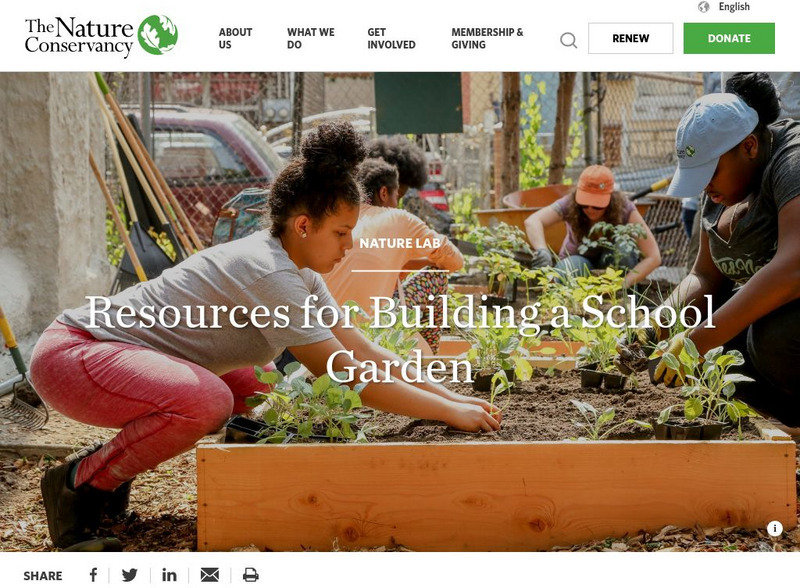This screenshot has height=588, width=800.
Task: Open the Get Involved menu
Action: [x=391, y=38]
